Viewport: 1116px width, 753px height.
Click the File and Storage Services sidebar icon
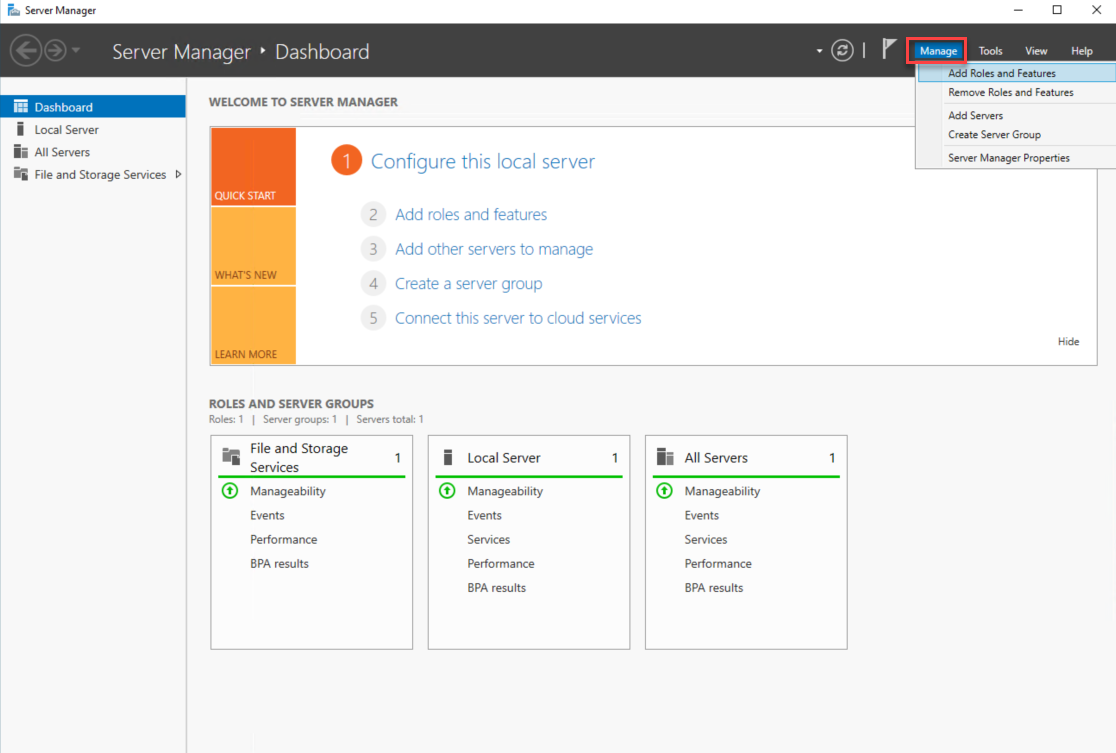21,174
